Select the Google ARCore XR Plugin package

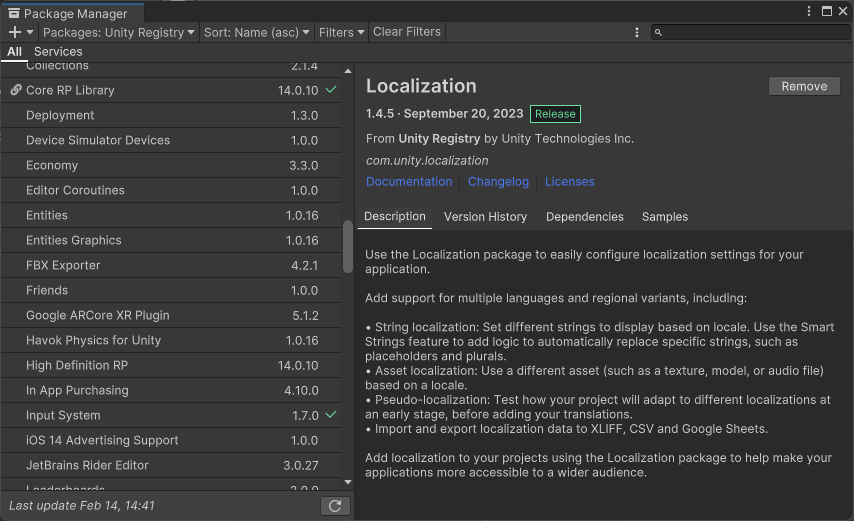point(171,316)
